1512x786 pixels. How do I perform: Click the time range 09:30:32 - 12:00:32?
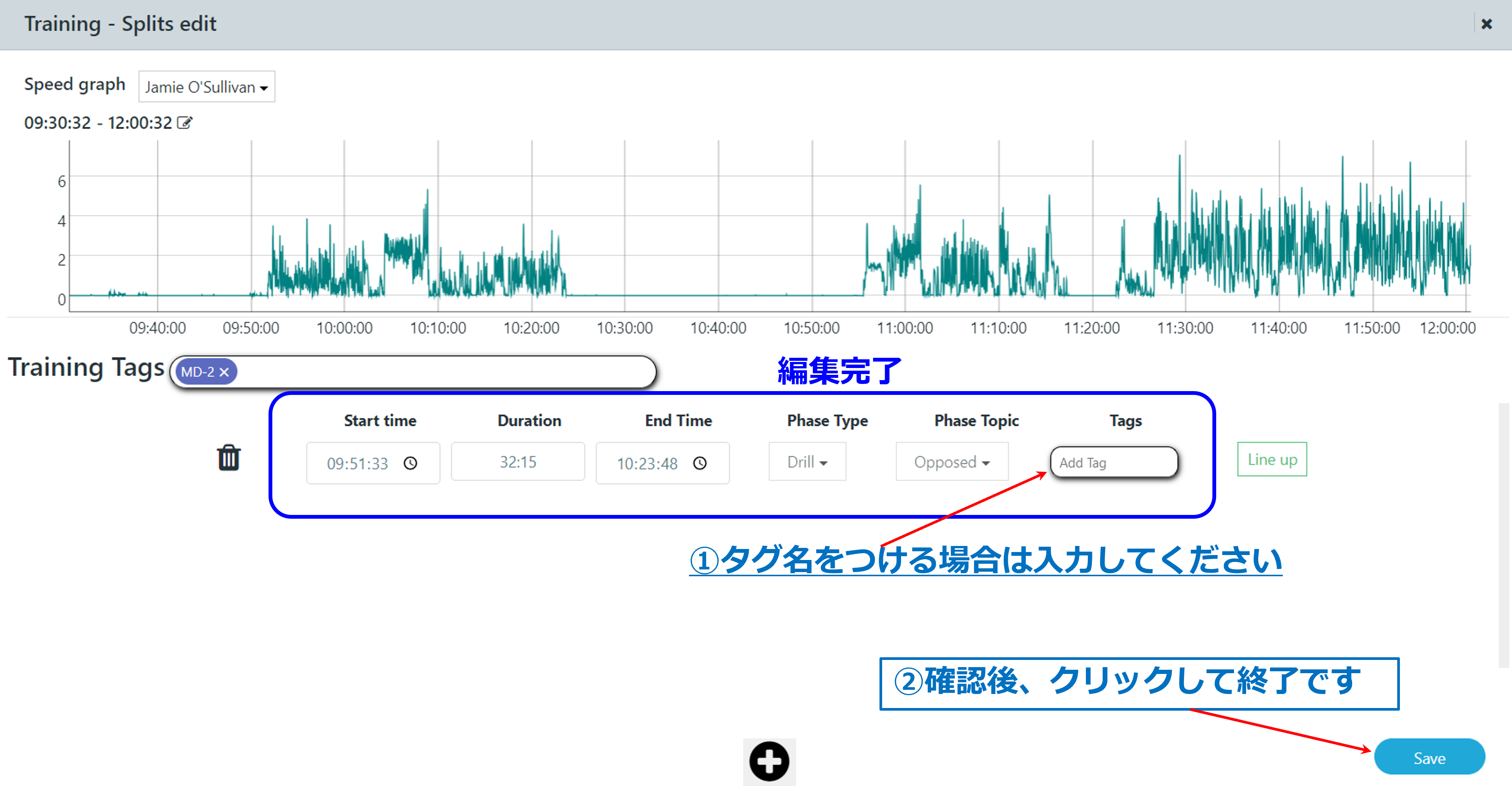[98, 123]
